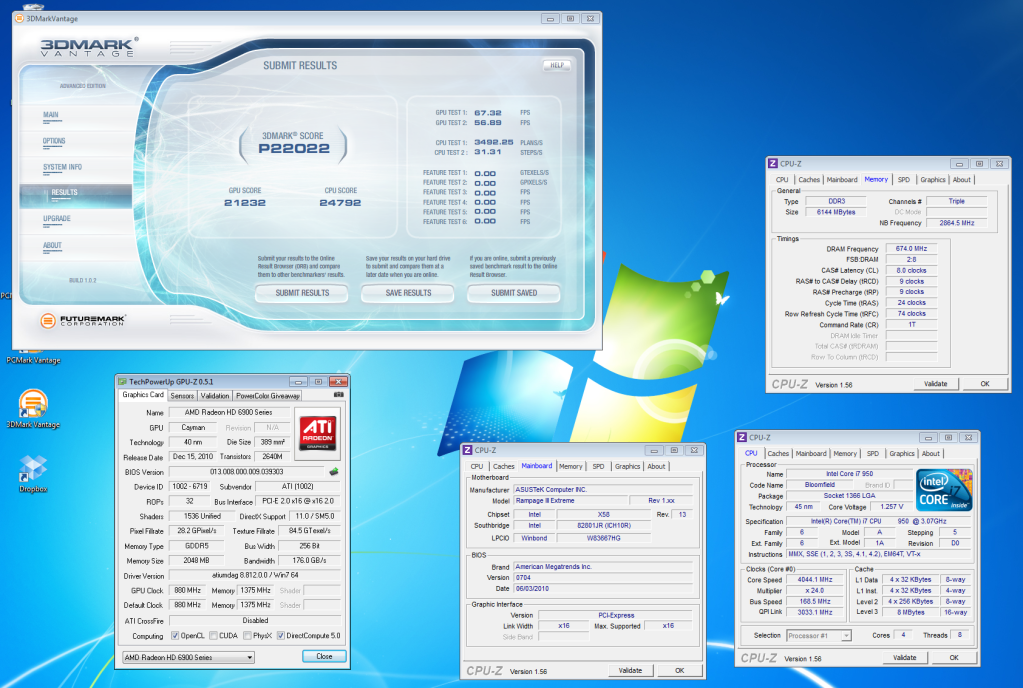Image resolution: width=1023 pixels, height=688 pixels.
Task: Click the Intel Core i7 logo in CPU-Z
Action: click(943, 490)
